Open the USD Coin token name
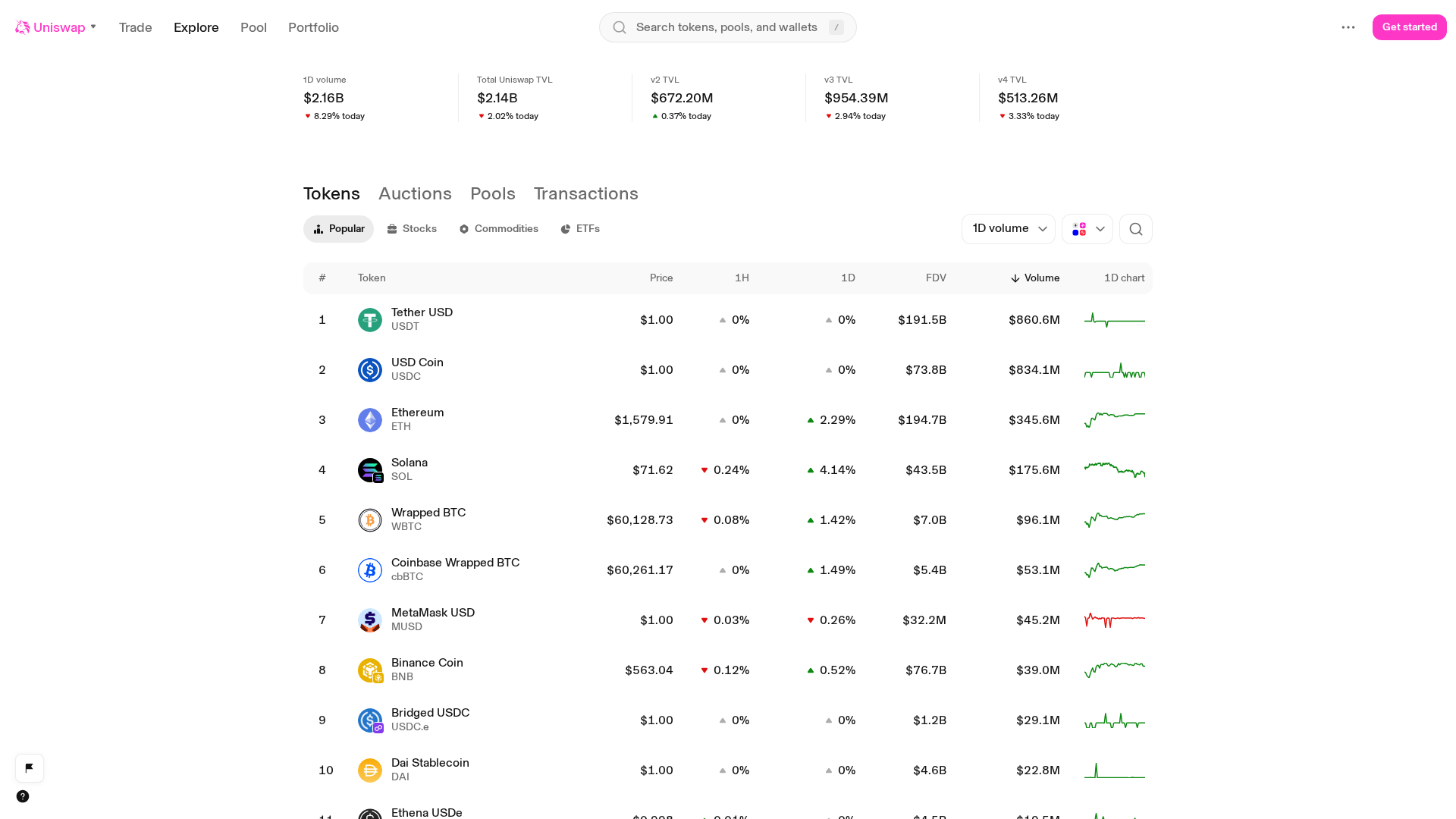This screenshot has width=1456, height=819. click(x=417, y=362)
